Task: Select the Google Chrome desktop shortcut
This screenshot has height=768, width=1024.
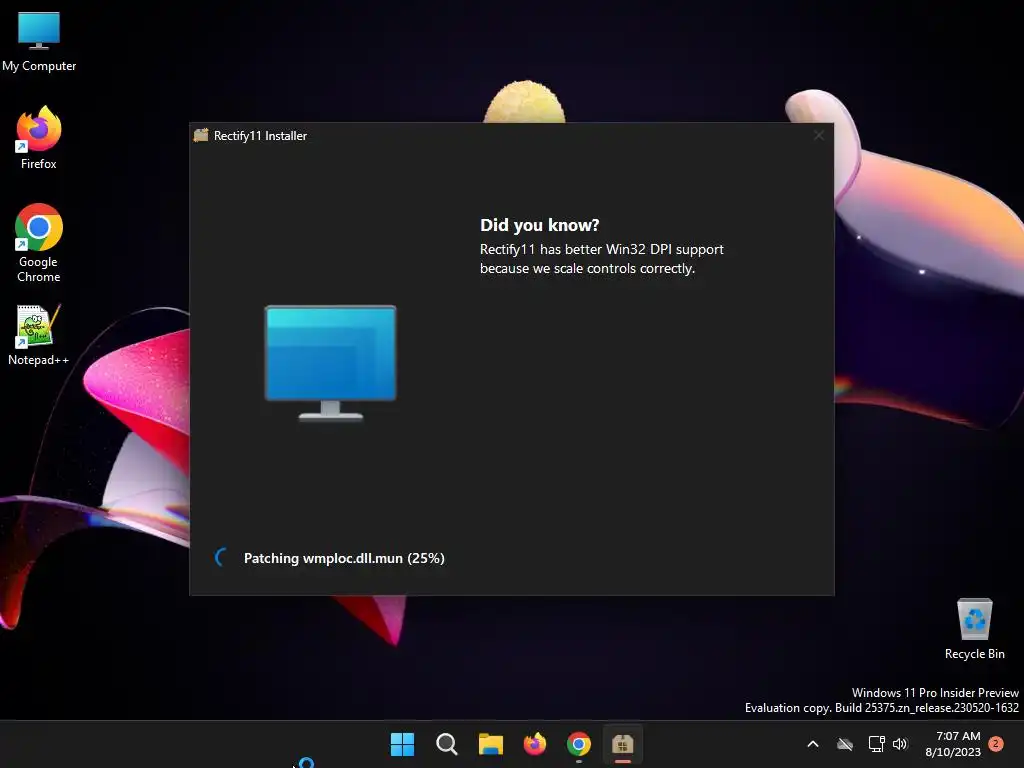Action: click(x=39, y=242)
